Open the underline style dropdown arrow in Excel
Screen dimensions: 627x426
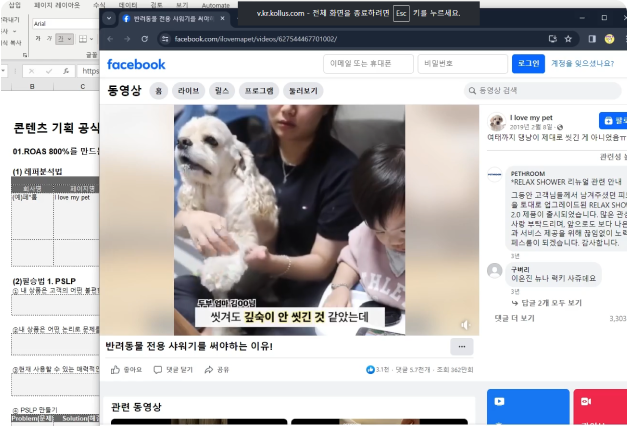pos(70,39)
